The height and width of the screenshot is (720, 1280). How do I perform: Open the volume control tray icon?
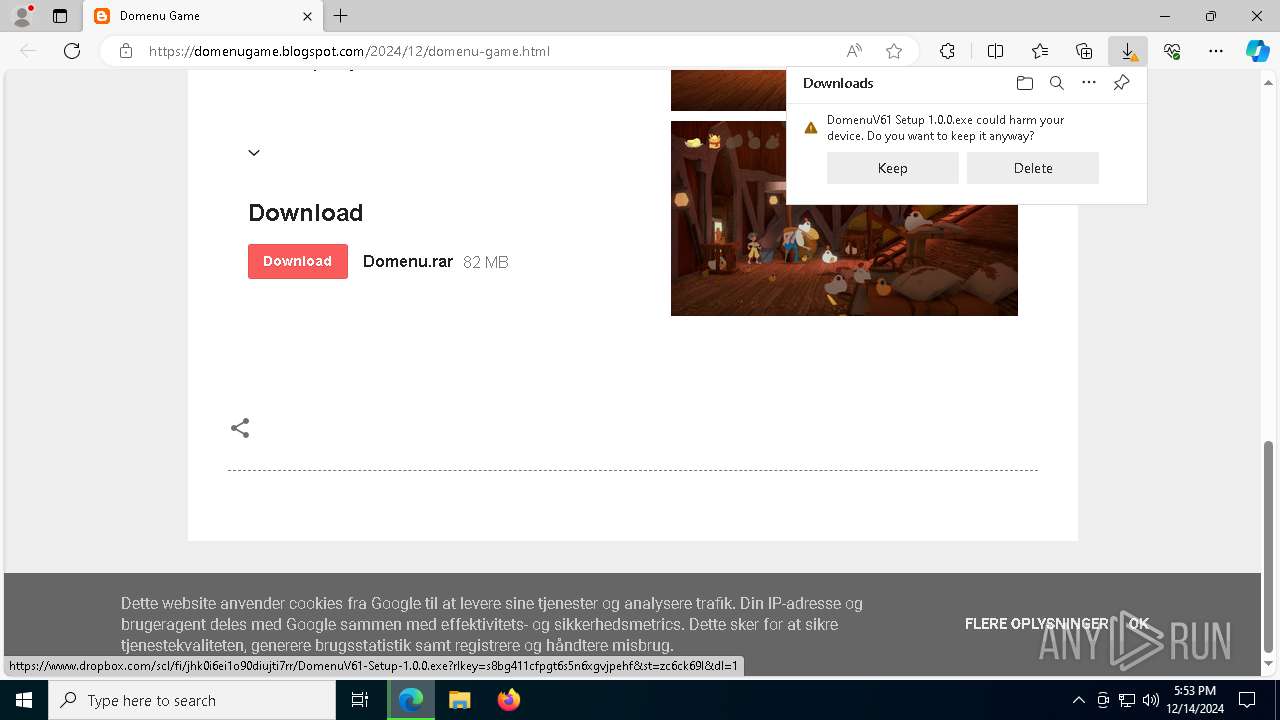(x=1150, y=700)
